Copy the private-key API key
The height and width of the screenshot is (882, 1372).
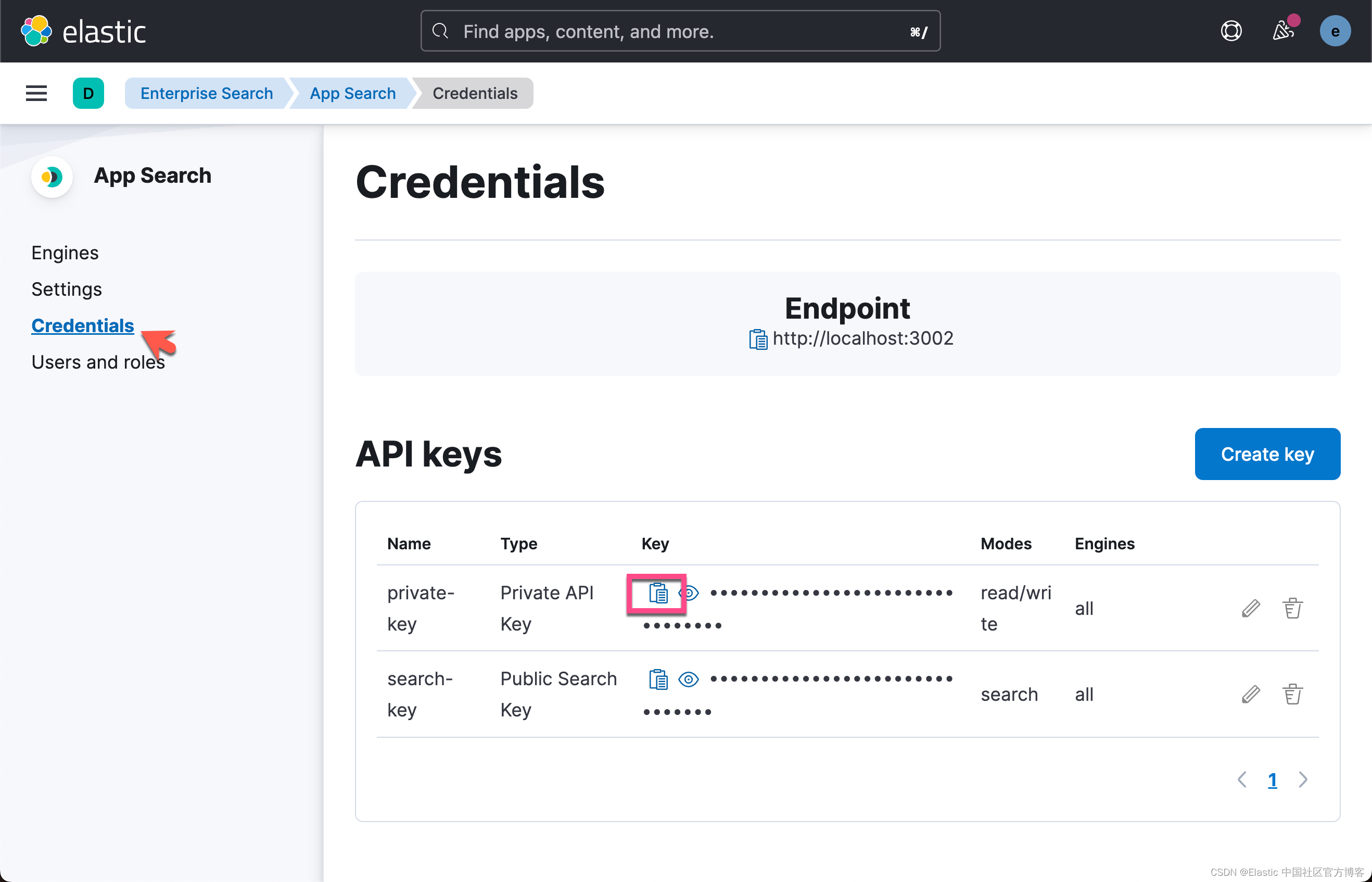(658, 593)
